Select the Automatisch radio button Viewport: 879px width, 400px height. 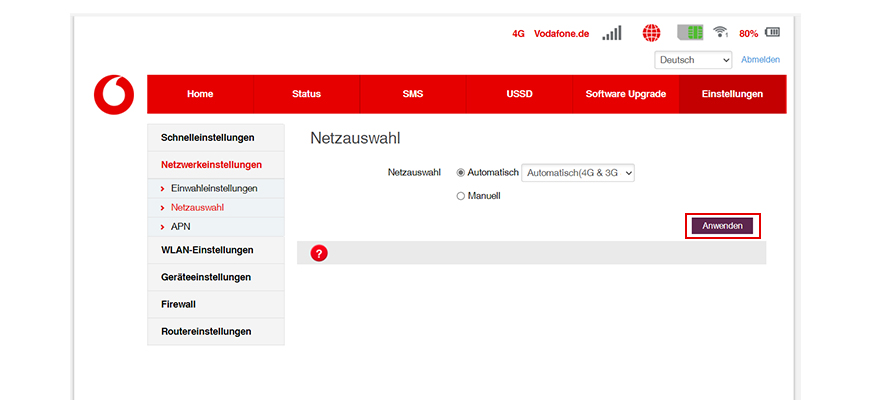pos(461,173)
